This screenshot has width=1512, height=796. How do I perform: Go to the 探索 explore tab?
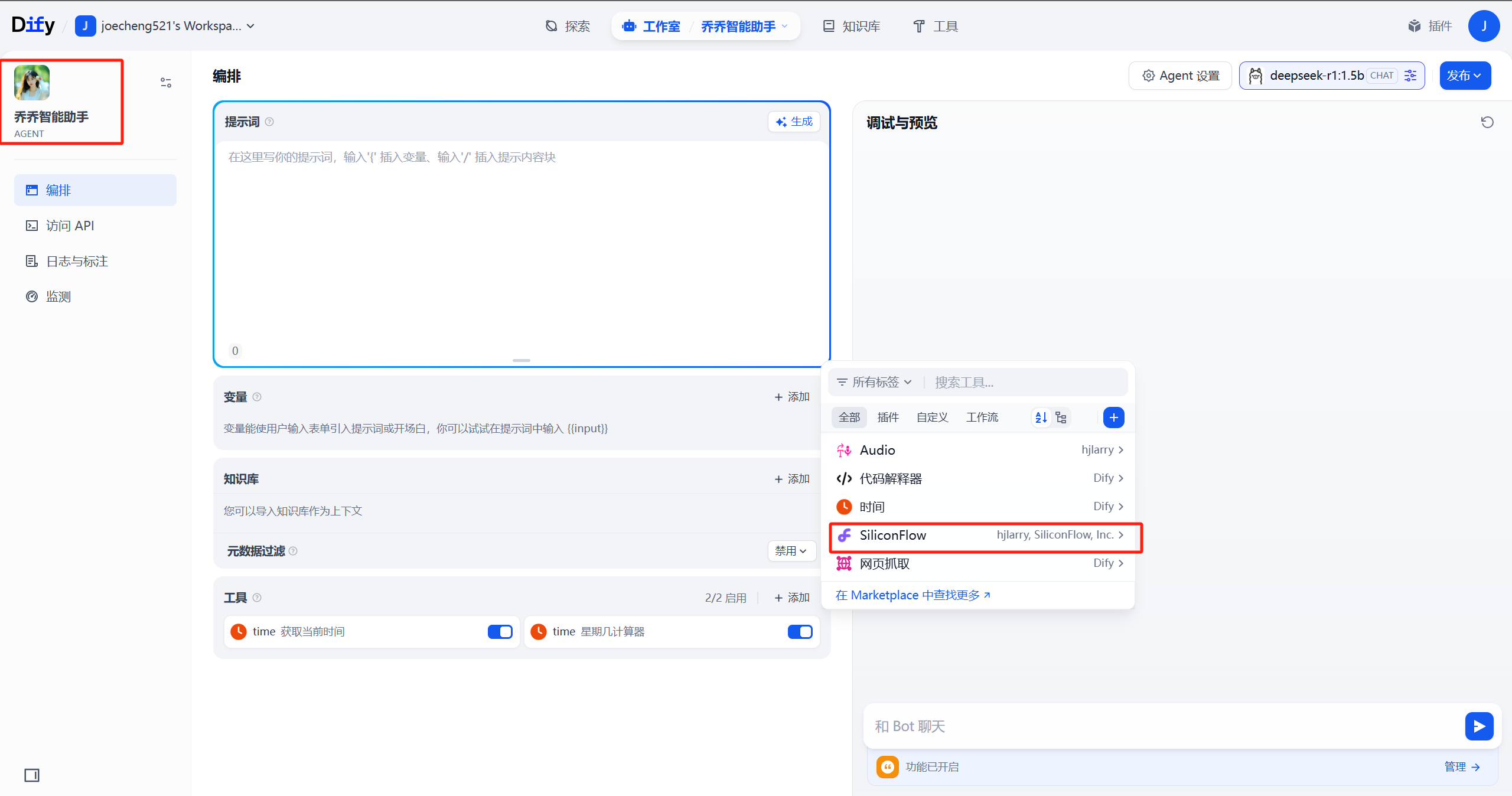pos(568,26)
